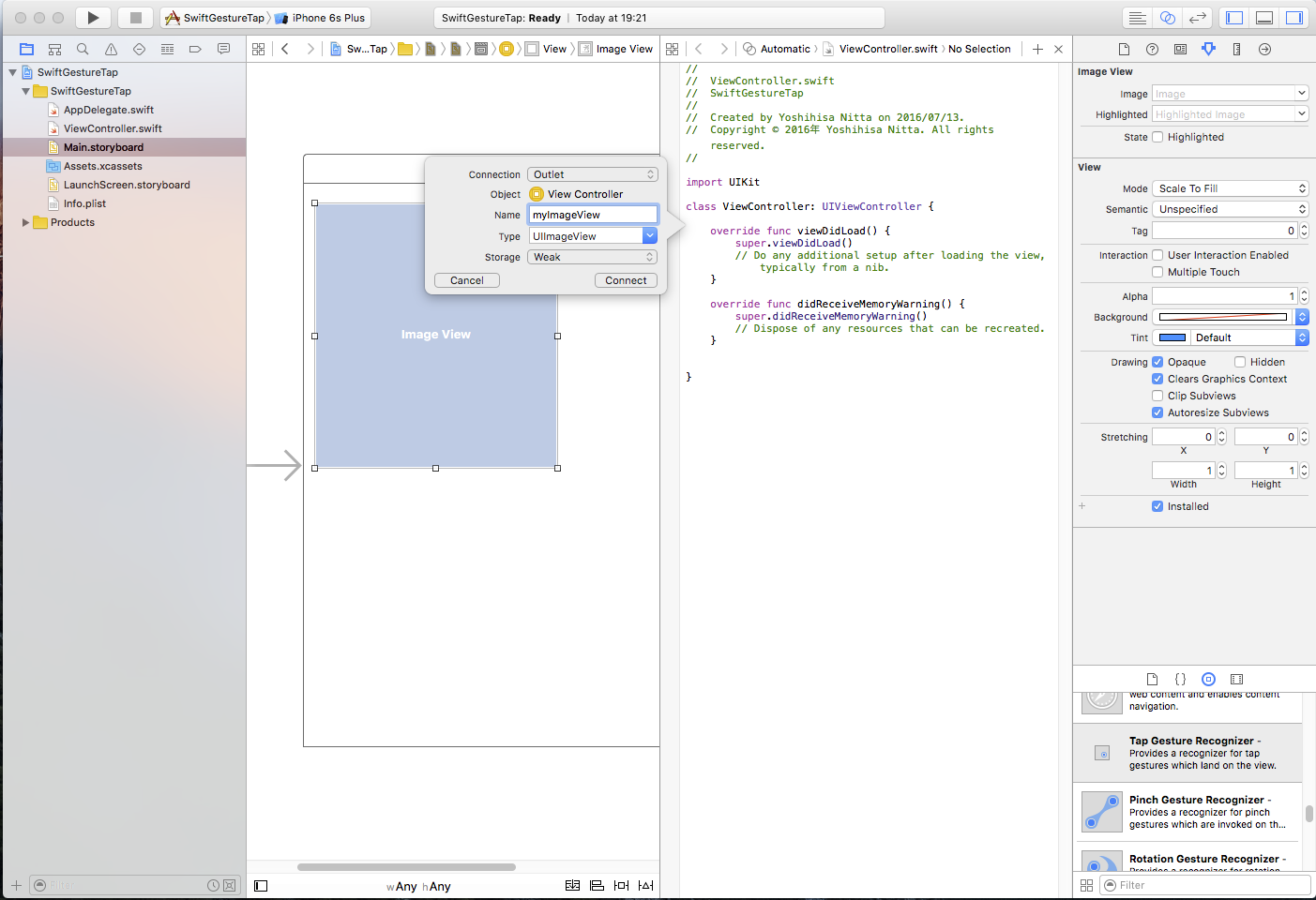Viewport: 1316px width, 900px height.
Task: Open the Connection type dropdown
Action: coord(592,174)
